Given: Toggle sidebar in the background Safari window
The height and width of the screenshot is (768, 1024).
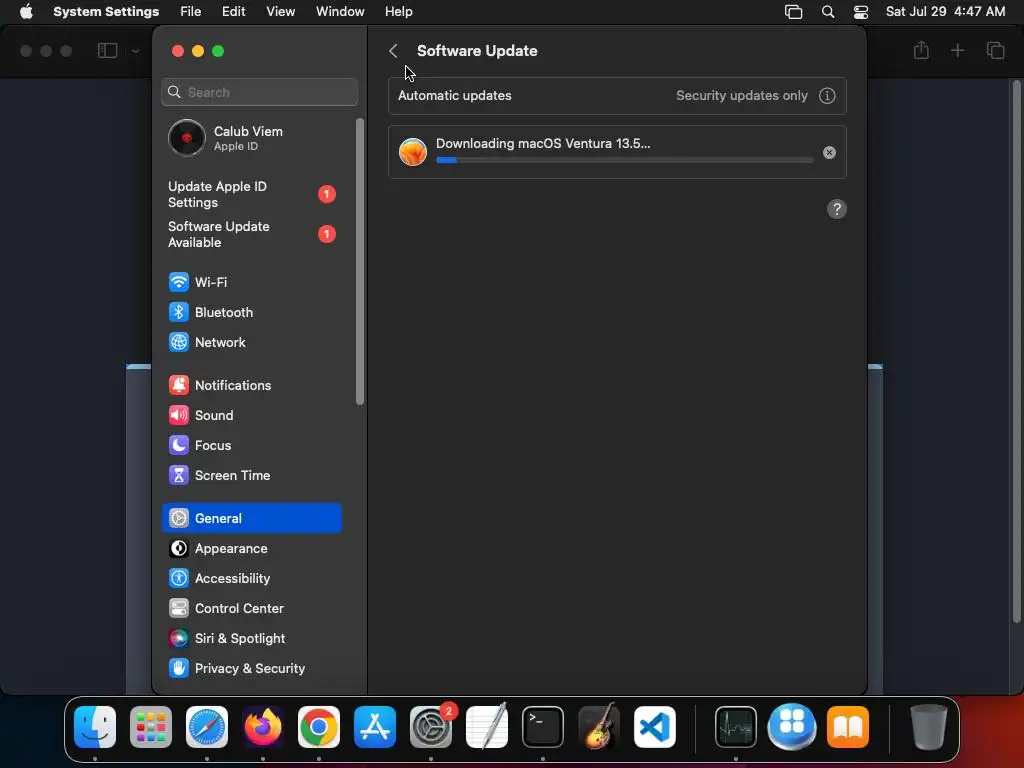Looking at the screenshot, I should tap(107, 50).
